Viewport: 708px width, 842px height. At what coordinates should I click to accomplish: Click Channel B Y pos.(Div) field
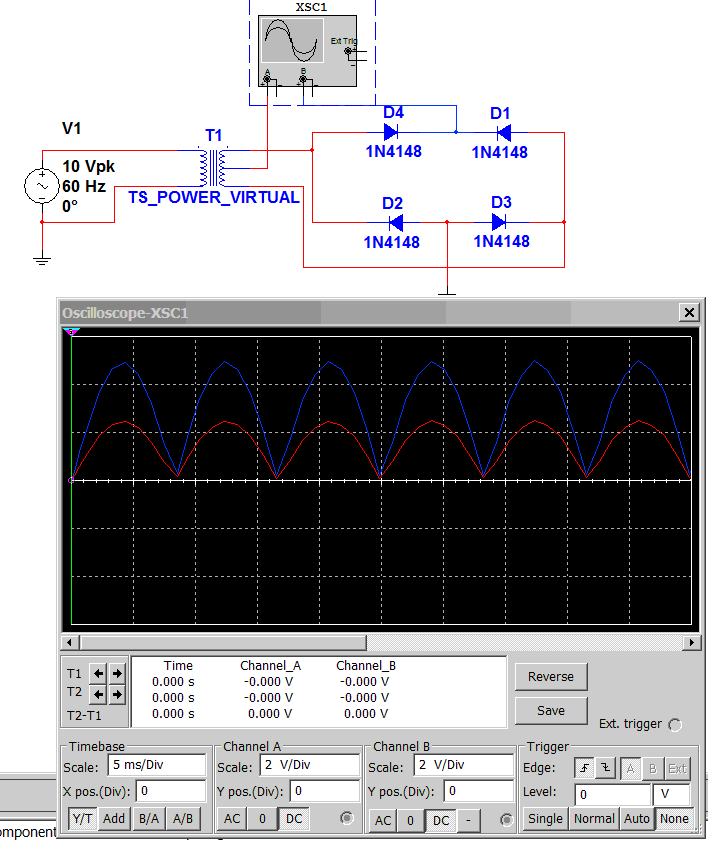coord(479,792)
